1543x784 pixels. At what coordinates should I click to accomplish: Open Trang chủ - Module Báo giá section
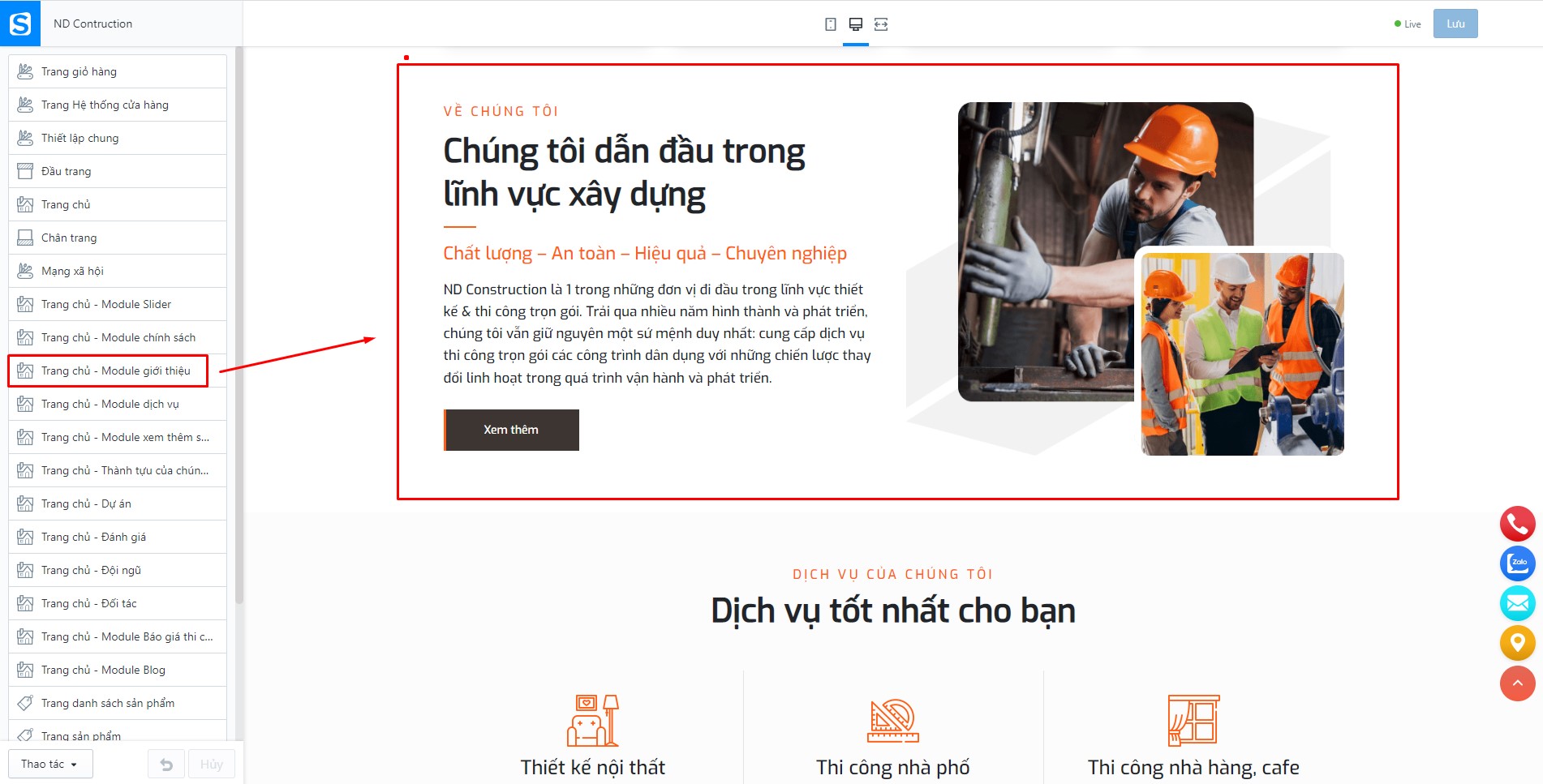tap(118, 636)
